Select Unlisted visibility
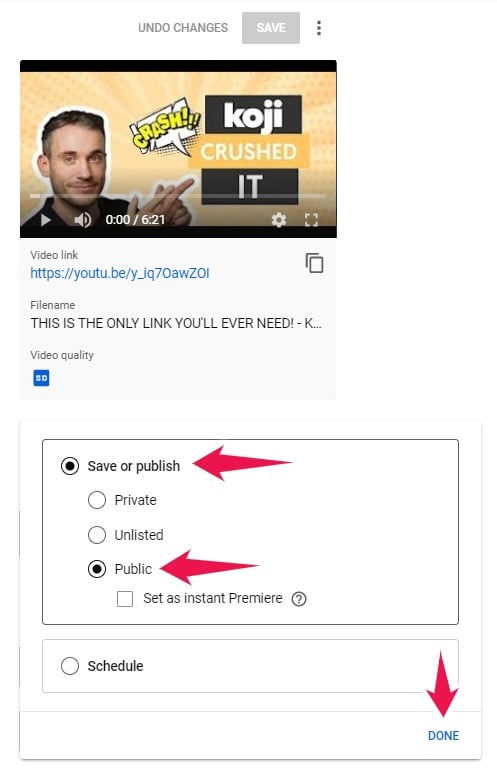 [97, 535]
